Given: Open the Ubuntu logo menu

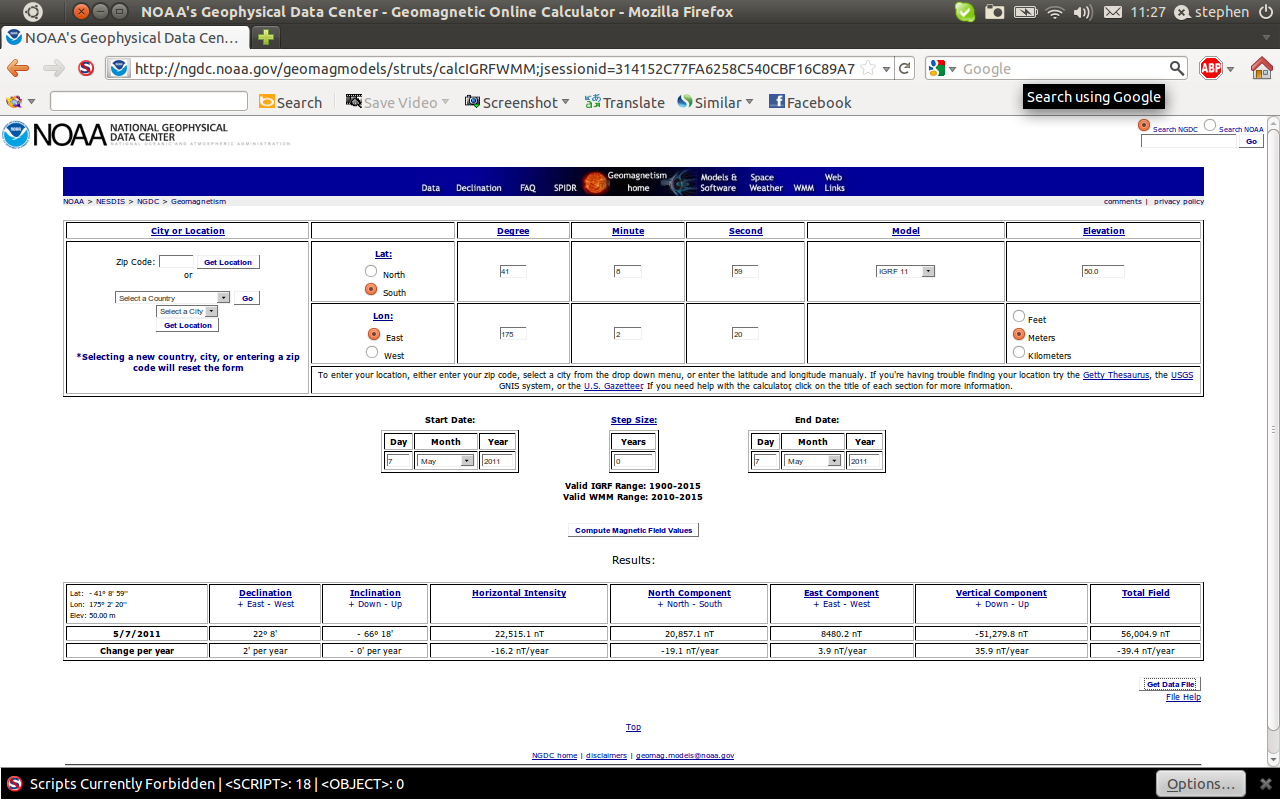Looking at the screenshot, I should point(33,12).
